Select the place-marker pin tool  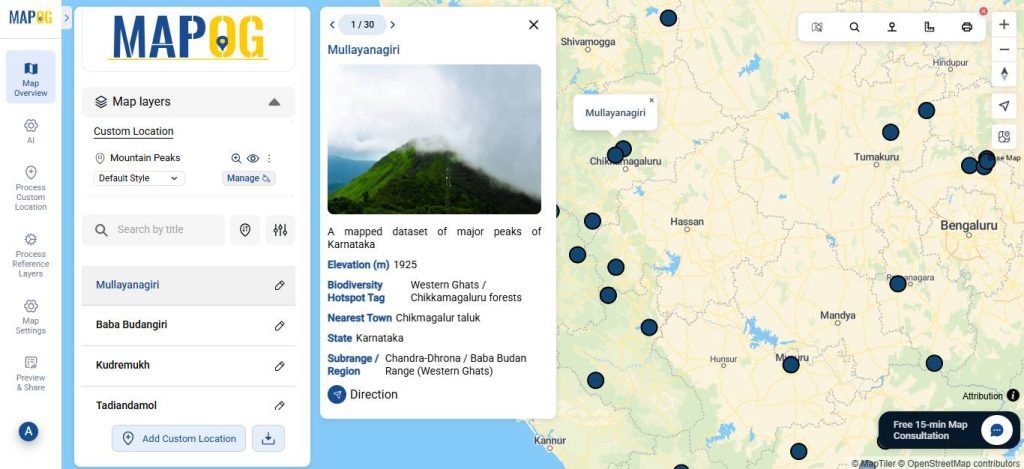point(891,27)
